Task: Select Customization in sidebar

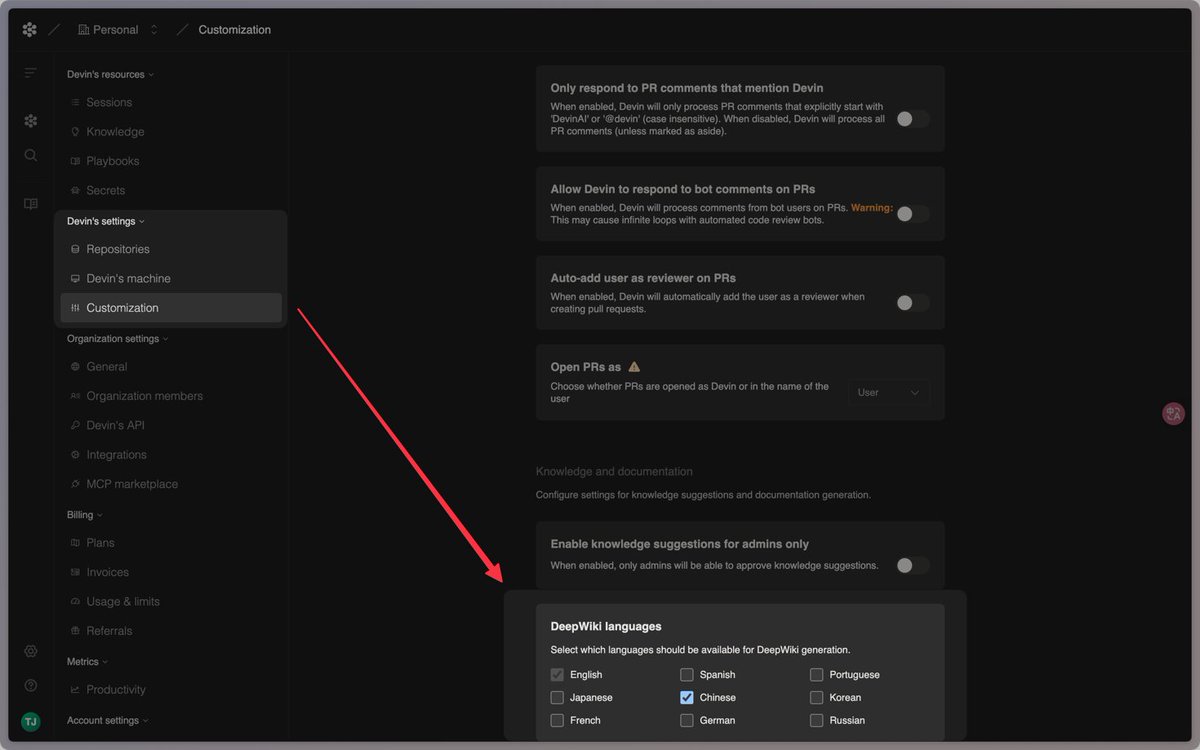Action: pyautogui.click(x=171, y=308)
